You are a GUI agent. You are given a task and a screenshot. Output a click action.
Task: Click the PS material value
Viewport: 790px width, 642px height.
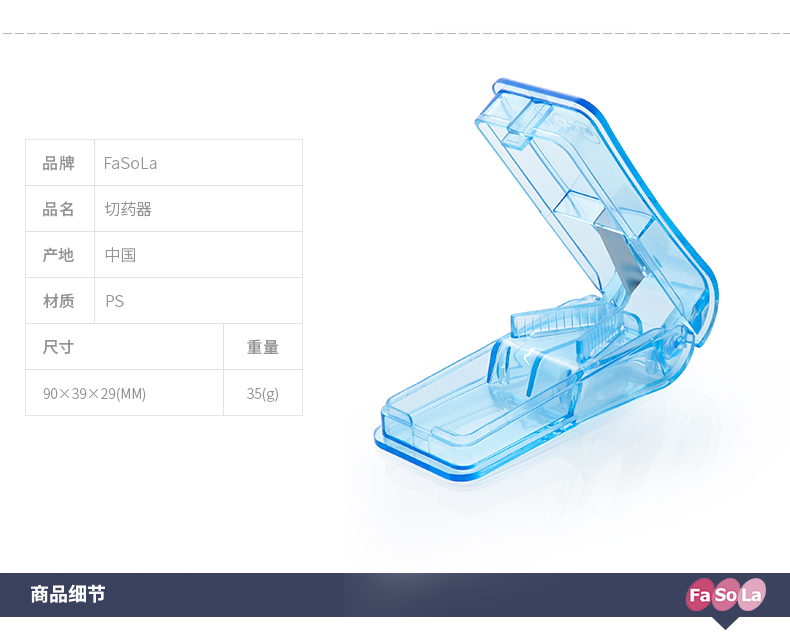tap(114, 301)
